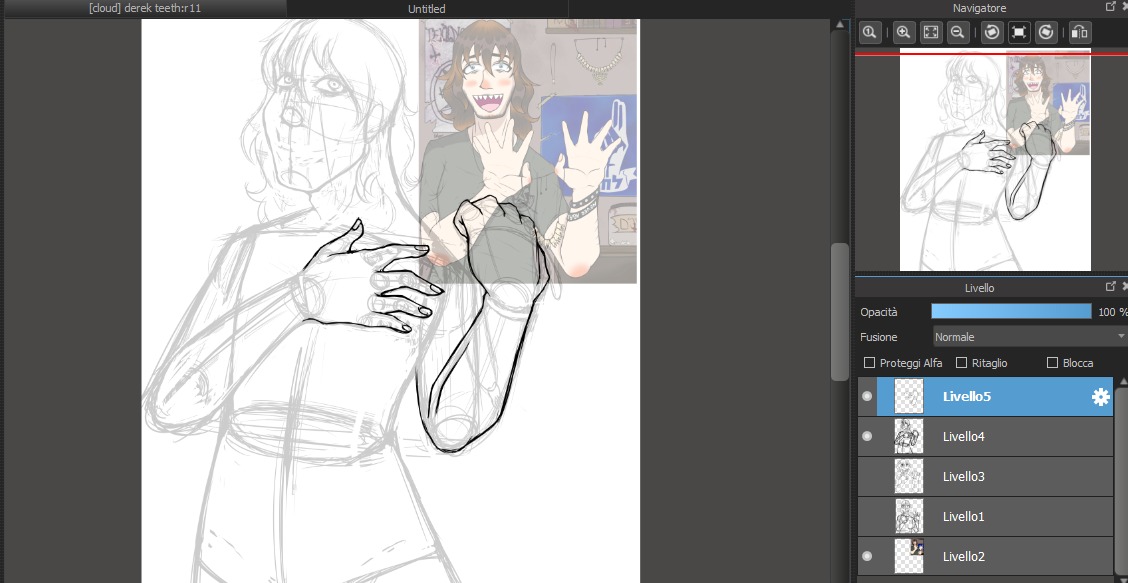Click the canvas scrollbar up arrow
The height and width of the screenshot is (583, 1128).
click(x=840, y=24)
